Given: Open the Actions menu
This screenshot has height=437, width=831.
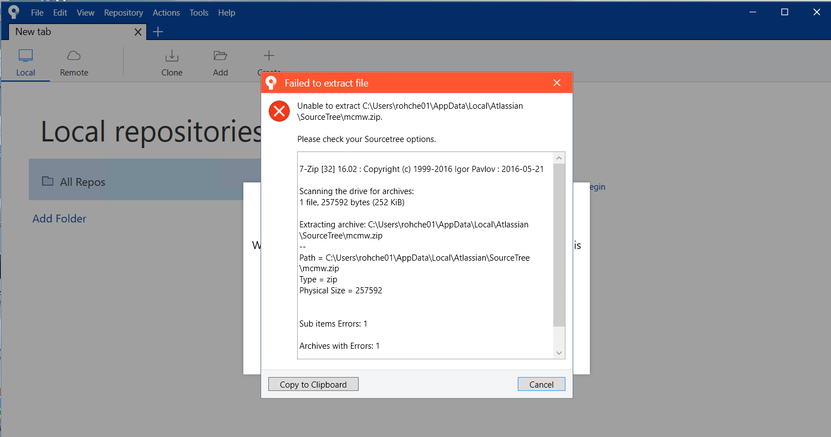Looking at the screenshot, I should click(x=166, y=13).
